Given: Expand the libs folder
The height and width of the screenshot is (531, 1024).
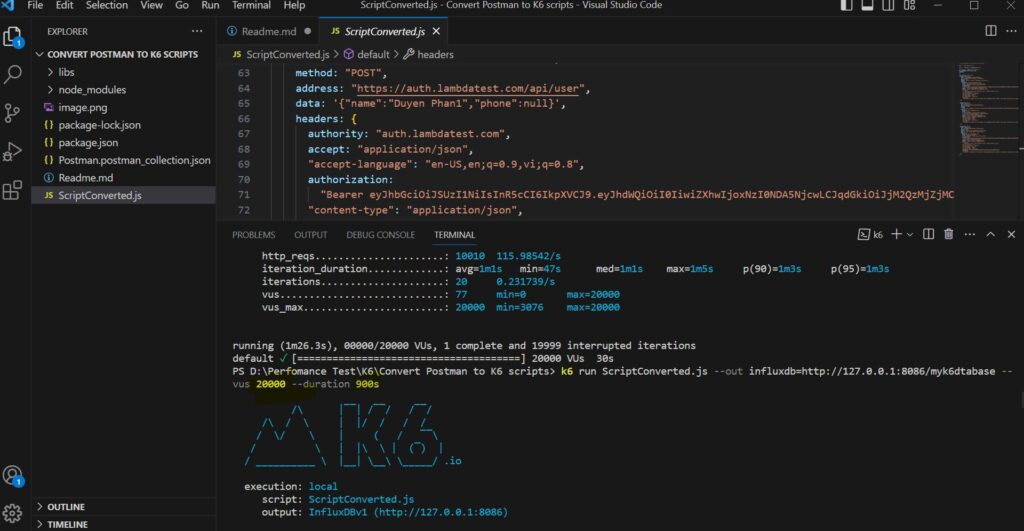Looking at the screenshot, I should pyautogui.click(x=65, y=73).
